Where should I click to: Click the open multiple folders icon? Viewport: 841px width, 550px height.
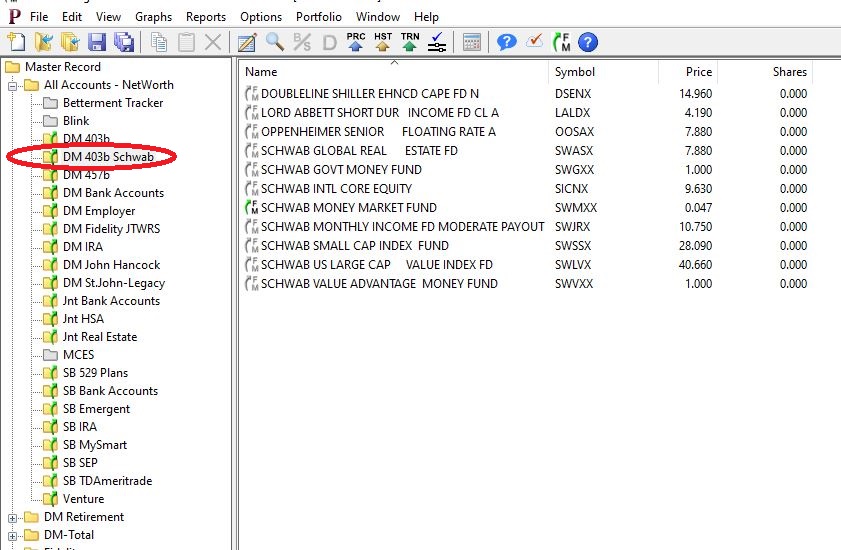point(70,42)
